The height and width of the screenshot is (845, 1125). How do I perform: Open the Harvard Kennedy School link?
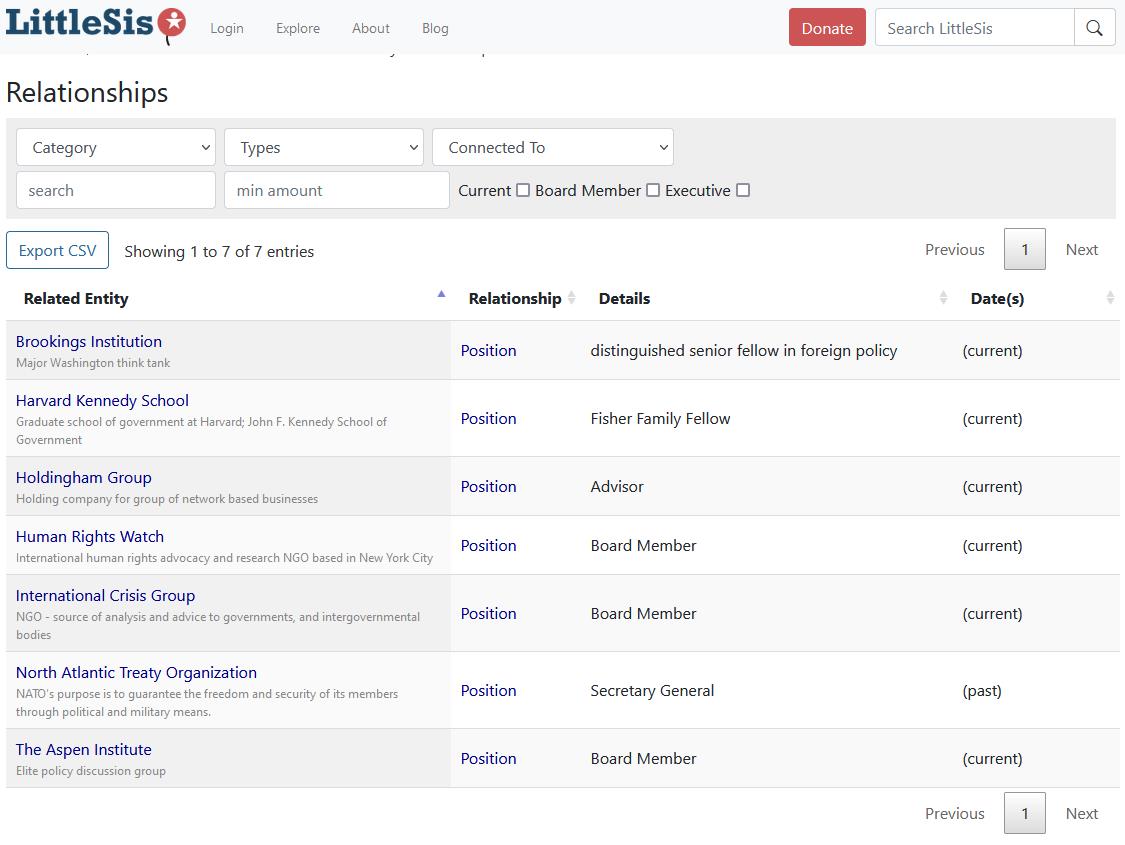click(x=103, y=400)
